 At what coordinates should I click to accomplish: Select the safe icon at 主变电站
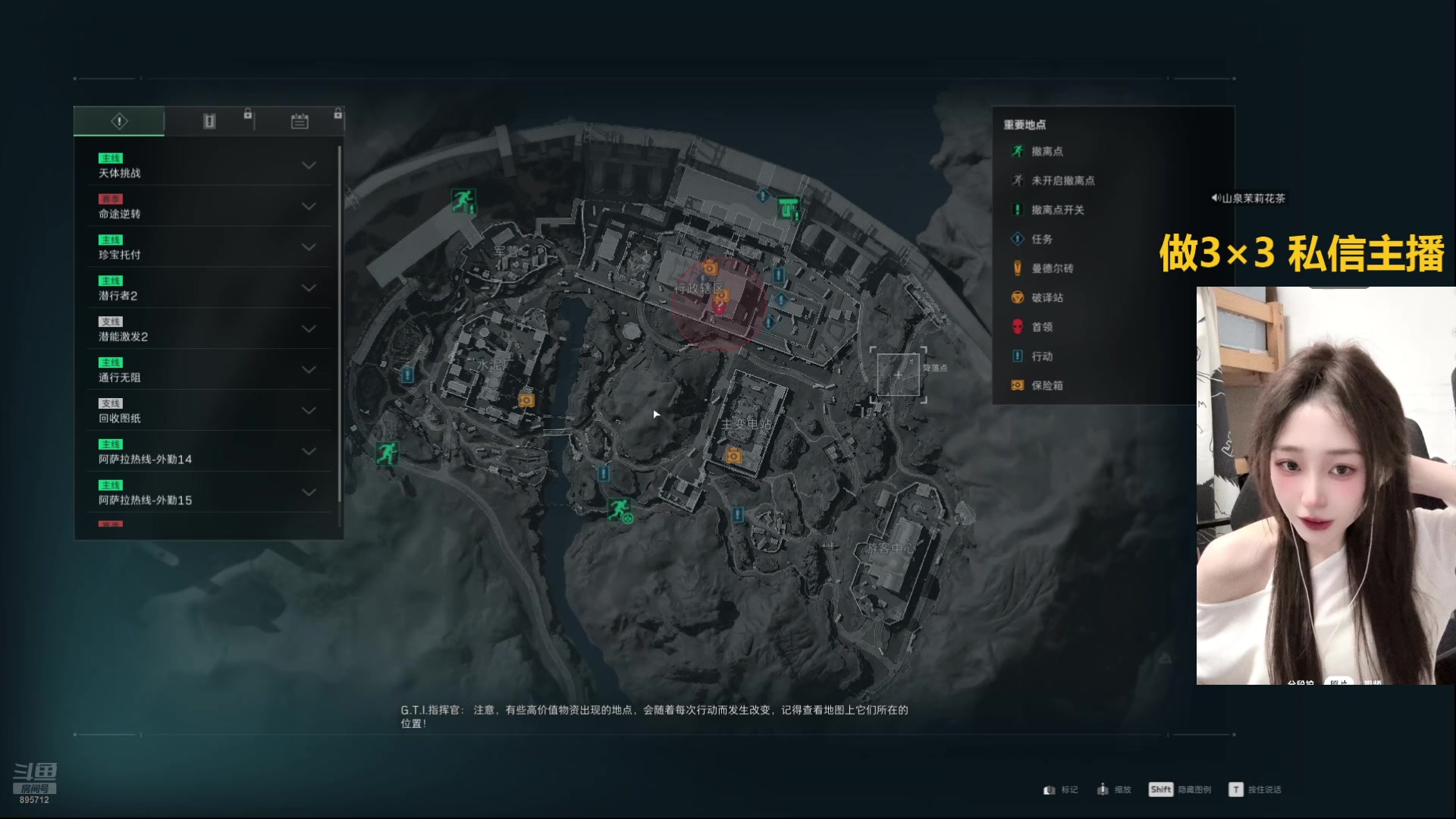tap(733, 456)
